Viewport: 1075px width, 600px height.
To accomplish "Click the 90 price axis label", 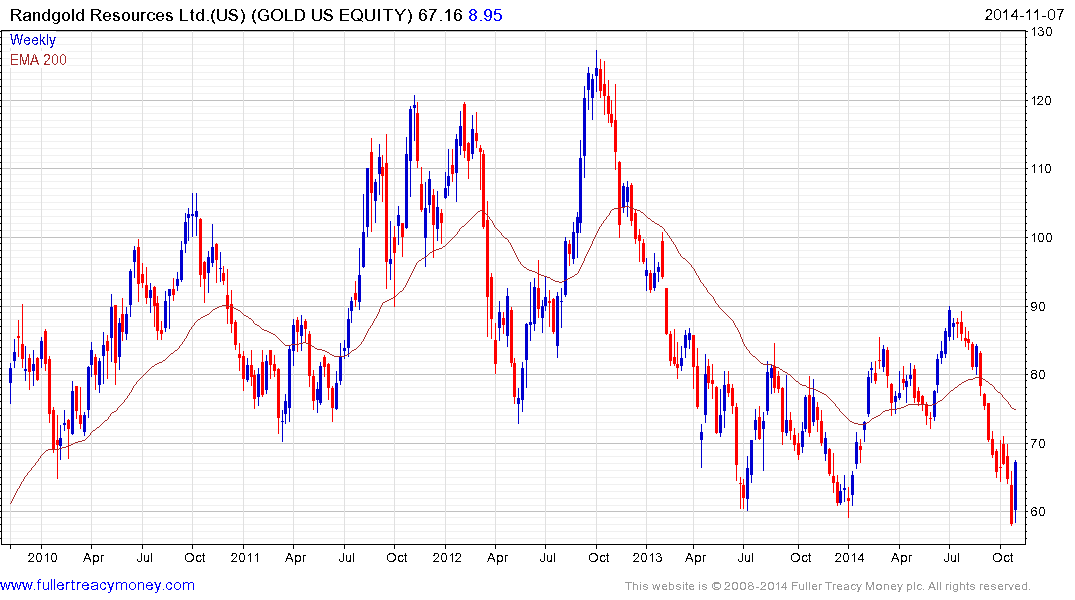I will click(x=1039, y=307).
